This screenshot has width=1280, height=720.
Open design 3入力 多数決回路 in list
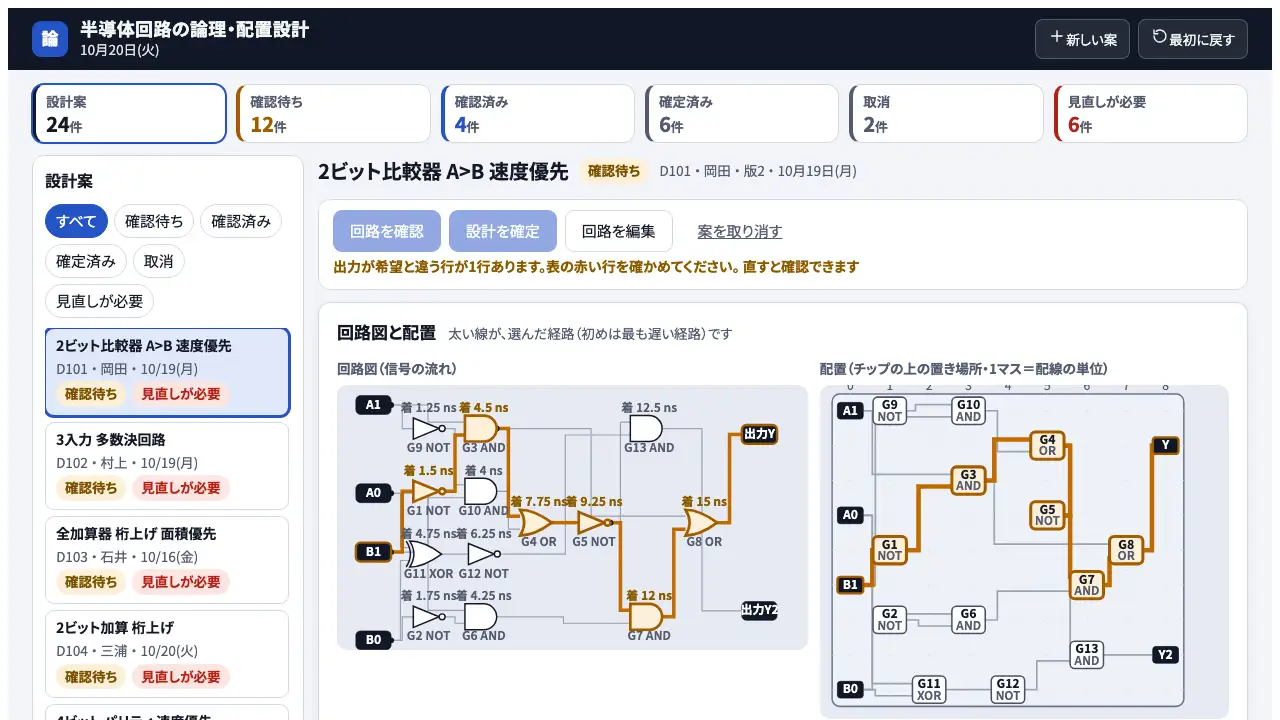(x=167, y=466)
